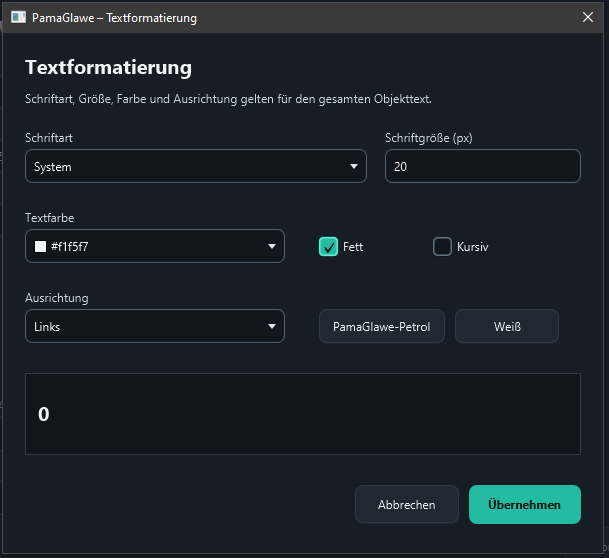Viewport: 609px width, 558px height.
Task: Close the Textformatierung dialog window
Action: click(x=588, y=17)
